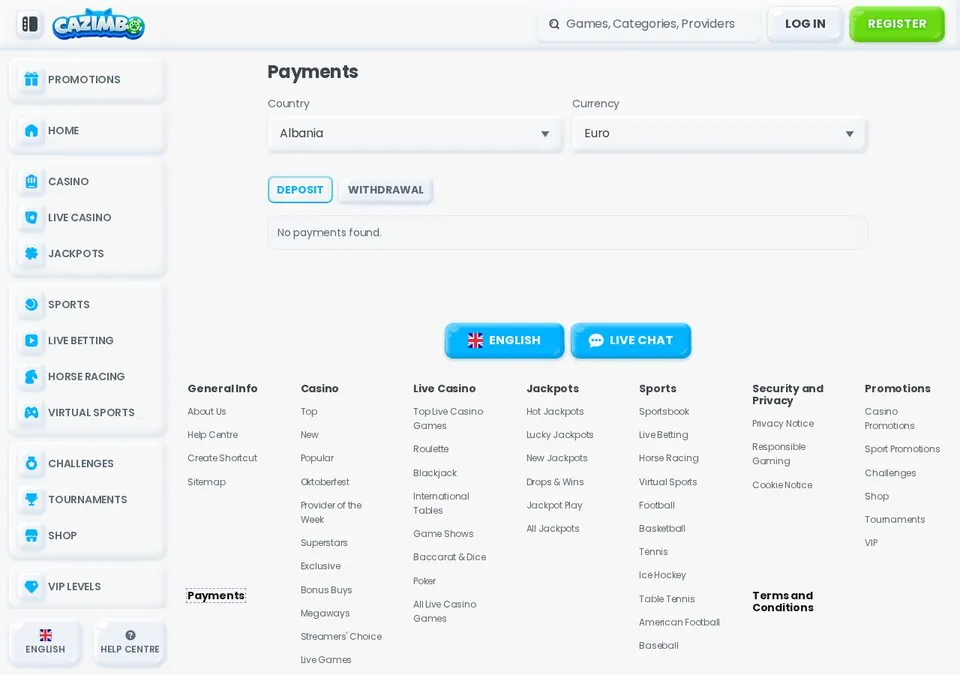
Task: Click the Casino slot icon
Action: pos(31,181)
